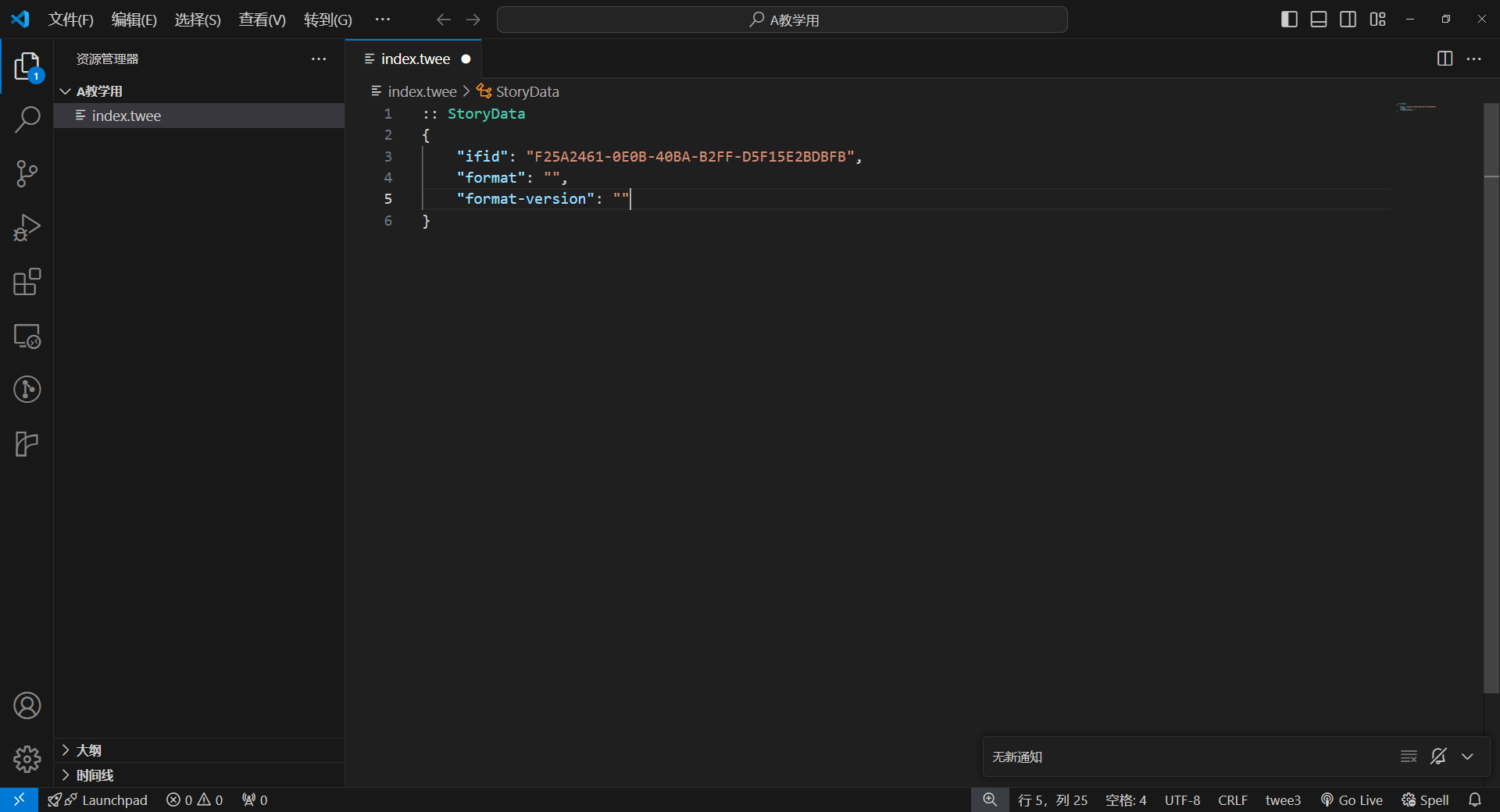This screenshot has height=812, width=1500.
Task: Change the UTF-8 encoding
Action: [x=1182, y=800]
